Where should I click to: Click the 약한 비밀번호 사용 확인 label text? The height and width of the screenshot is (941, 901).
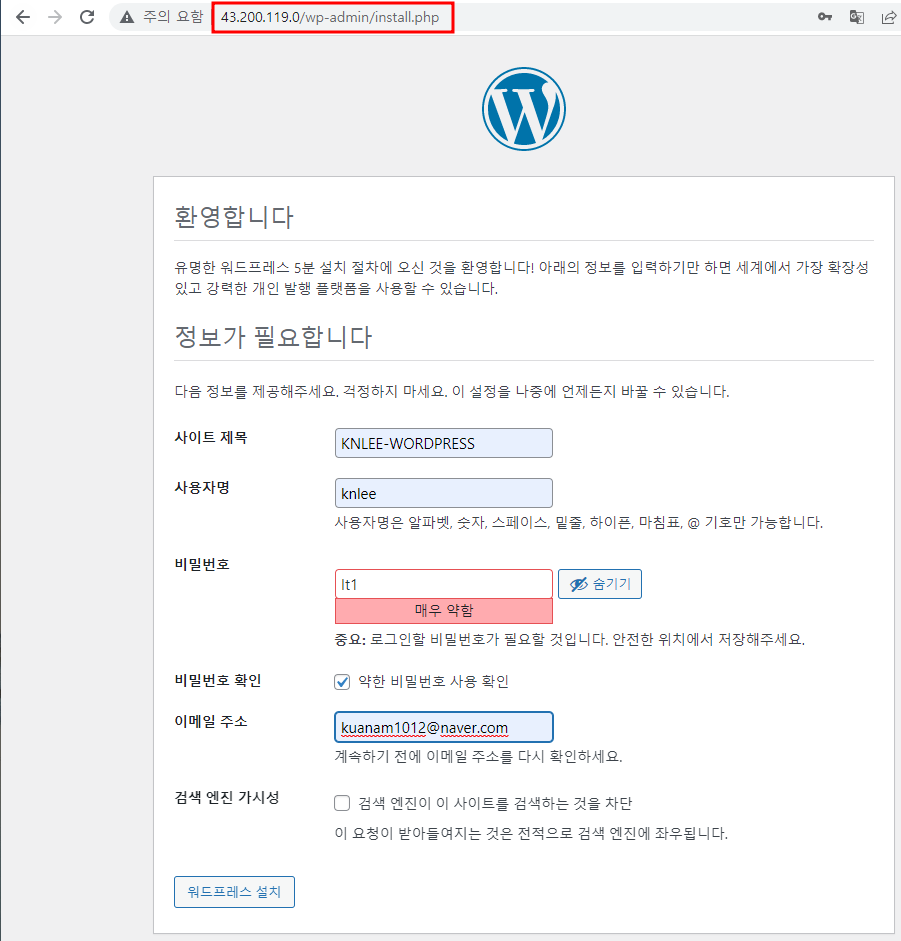coord(433,682)
